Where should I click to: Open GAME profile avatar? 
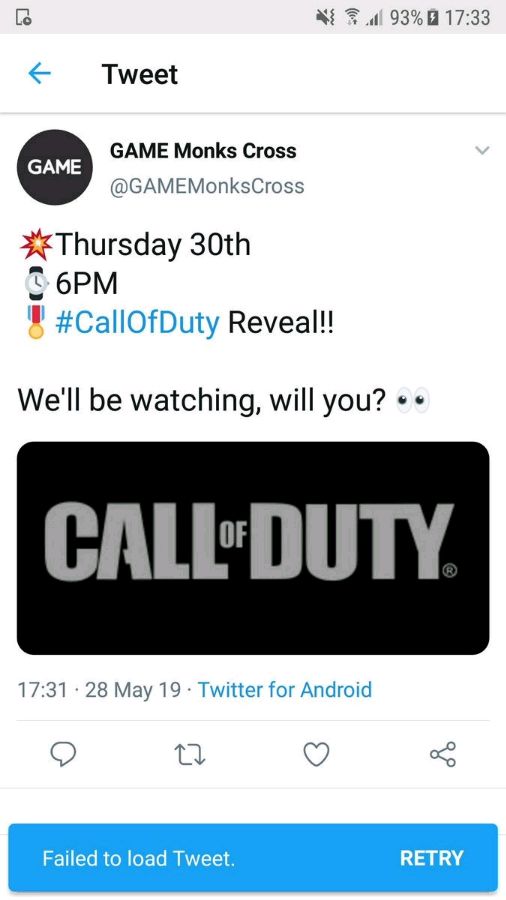pyautogui.click(x=55, y=167)
